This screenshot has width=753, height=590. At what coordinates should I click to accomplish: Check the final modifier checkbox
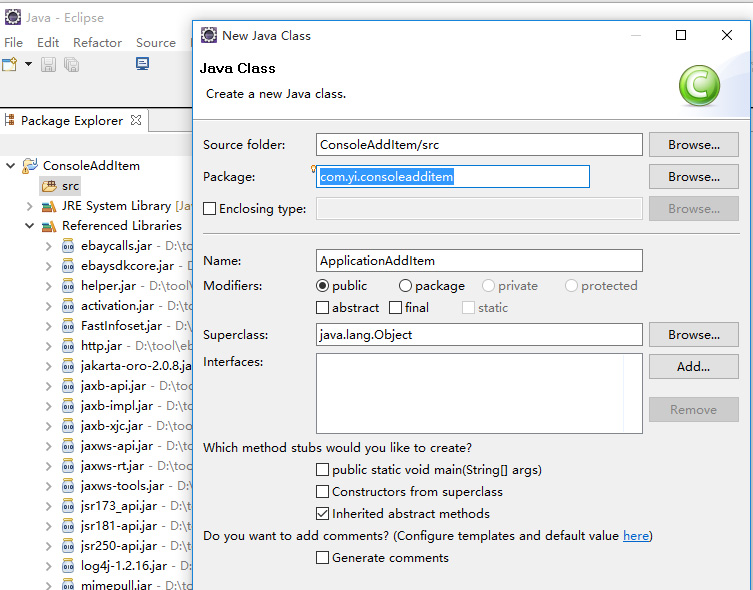pos(395,308)
